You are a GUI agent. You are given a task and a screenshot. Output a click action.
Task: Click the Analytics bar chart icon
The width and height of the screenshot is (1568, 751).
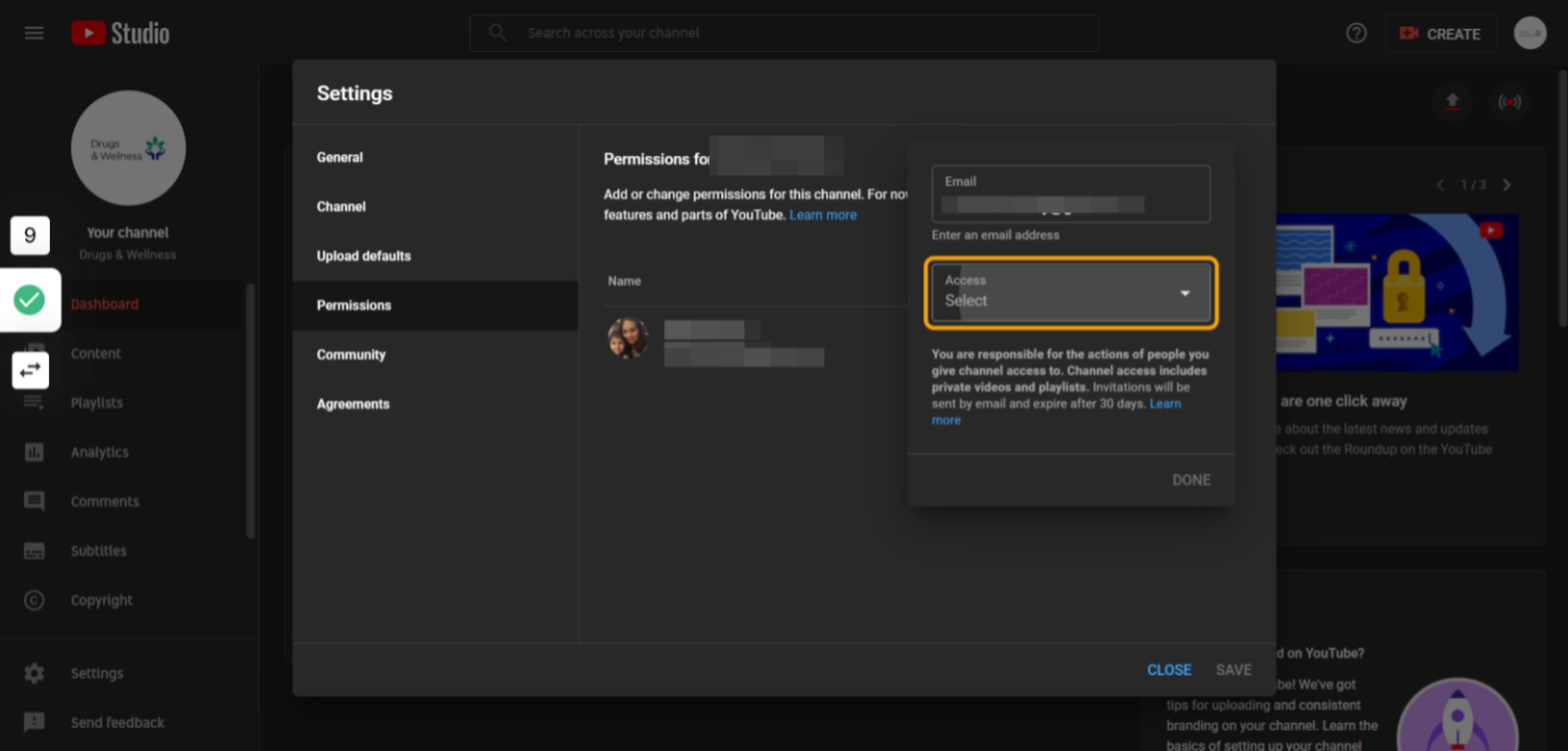coord(34,452)
